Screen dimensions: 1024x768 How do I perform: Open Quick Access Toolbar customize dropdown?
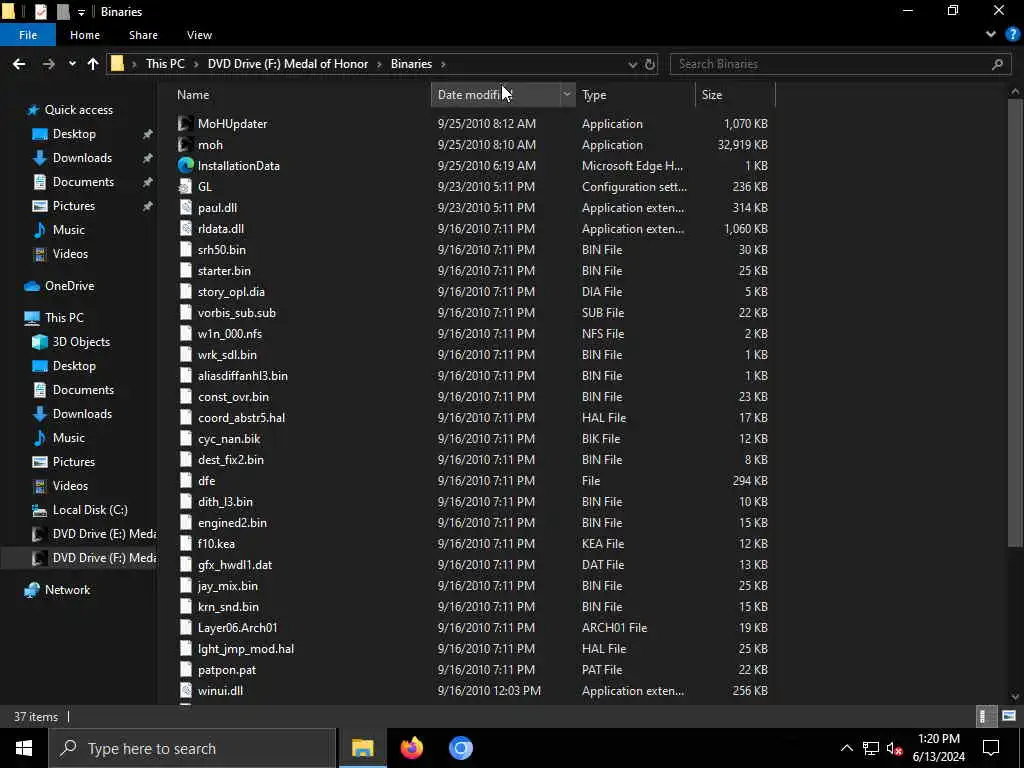(x=81, y=12)
